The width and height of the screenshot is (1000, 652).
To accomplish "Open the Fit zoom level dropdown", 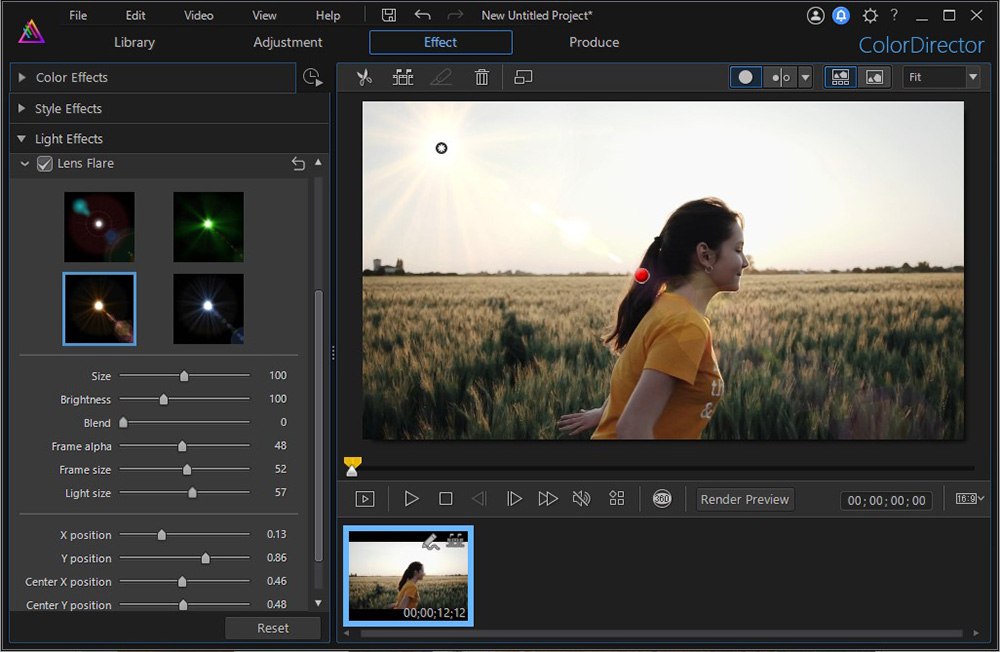I will coord(941,77).
